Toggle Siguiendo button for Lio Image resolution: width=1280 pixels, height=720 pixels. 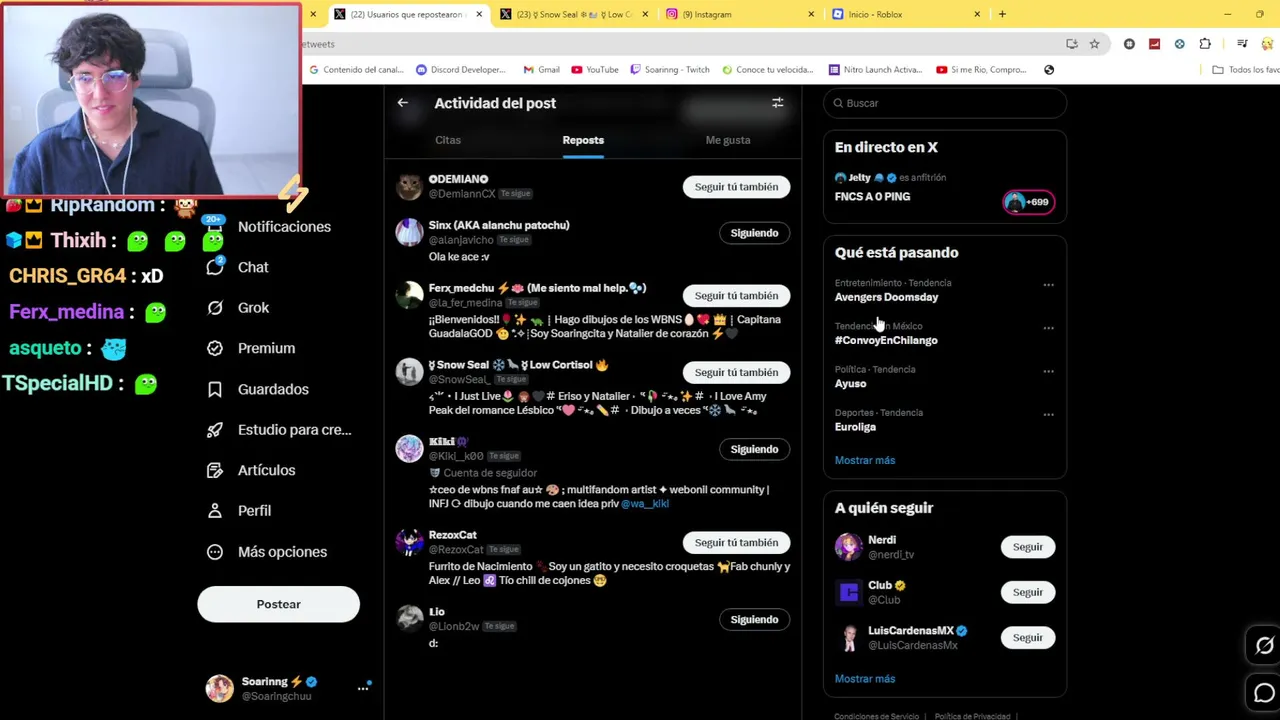point(754,620)
